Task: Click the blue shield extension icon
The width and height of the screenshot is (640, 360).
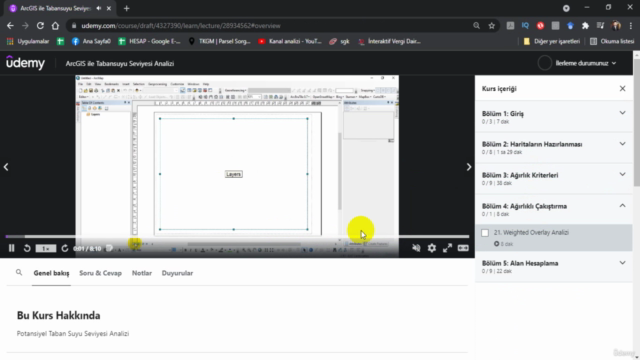Action: point(570,26)
